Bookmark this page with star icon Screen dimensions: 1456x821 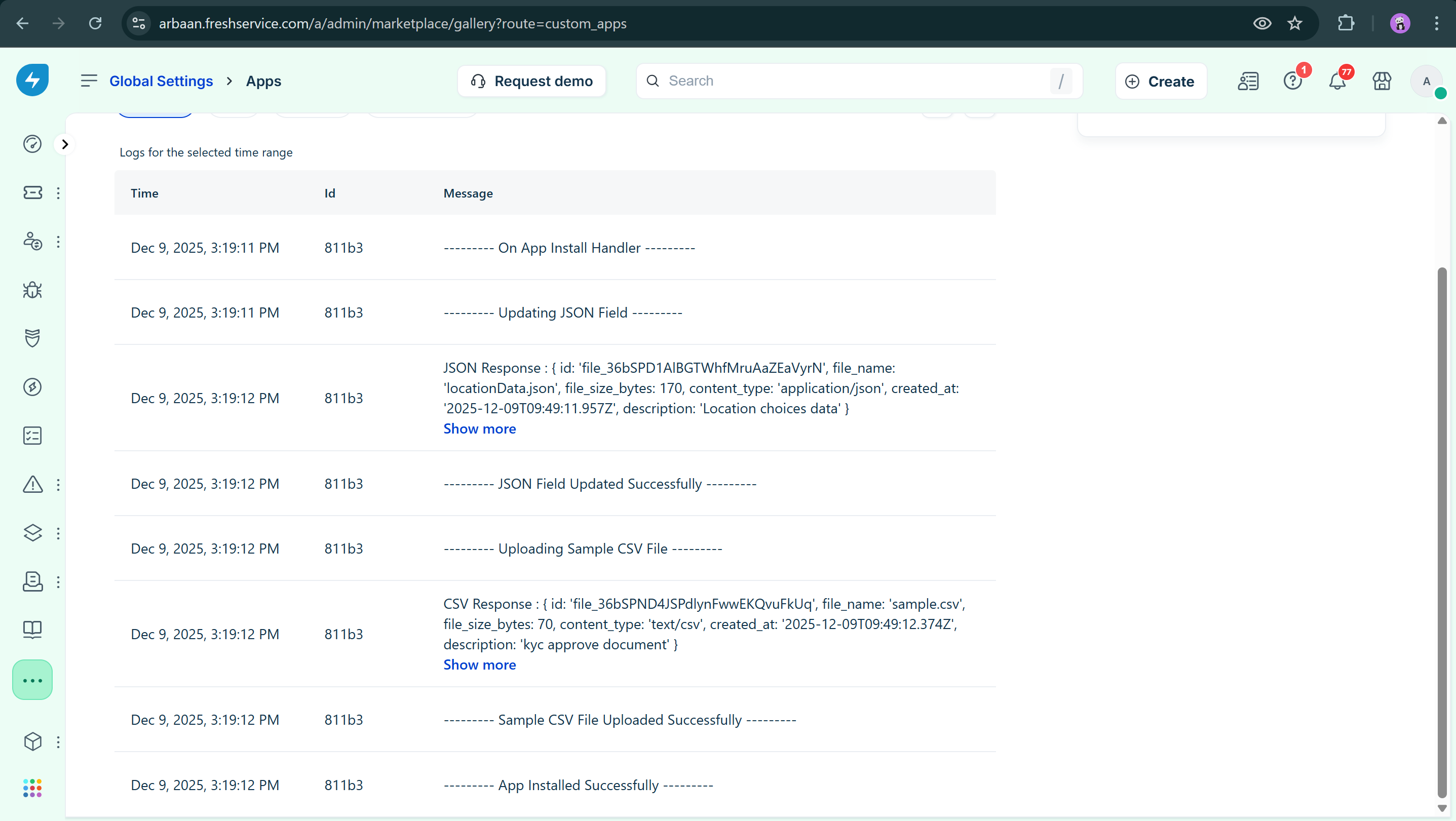[x=1295, y=23]
